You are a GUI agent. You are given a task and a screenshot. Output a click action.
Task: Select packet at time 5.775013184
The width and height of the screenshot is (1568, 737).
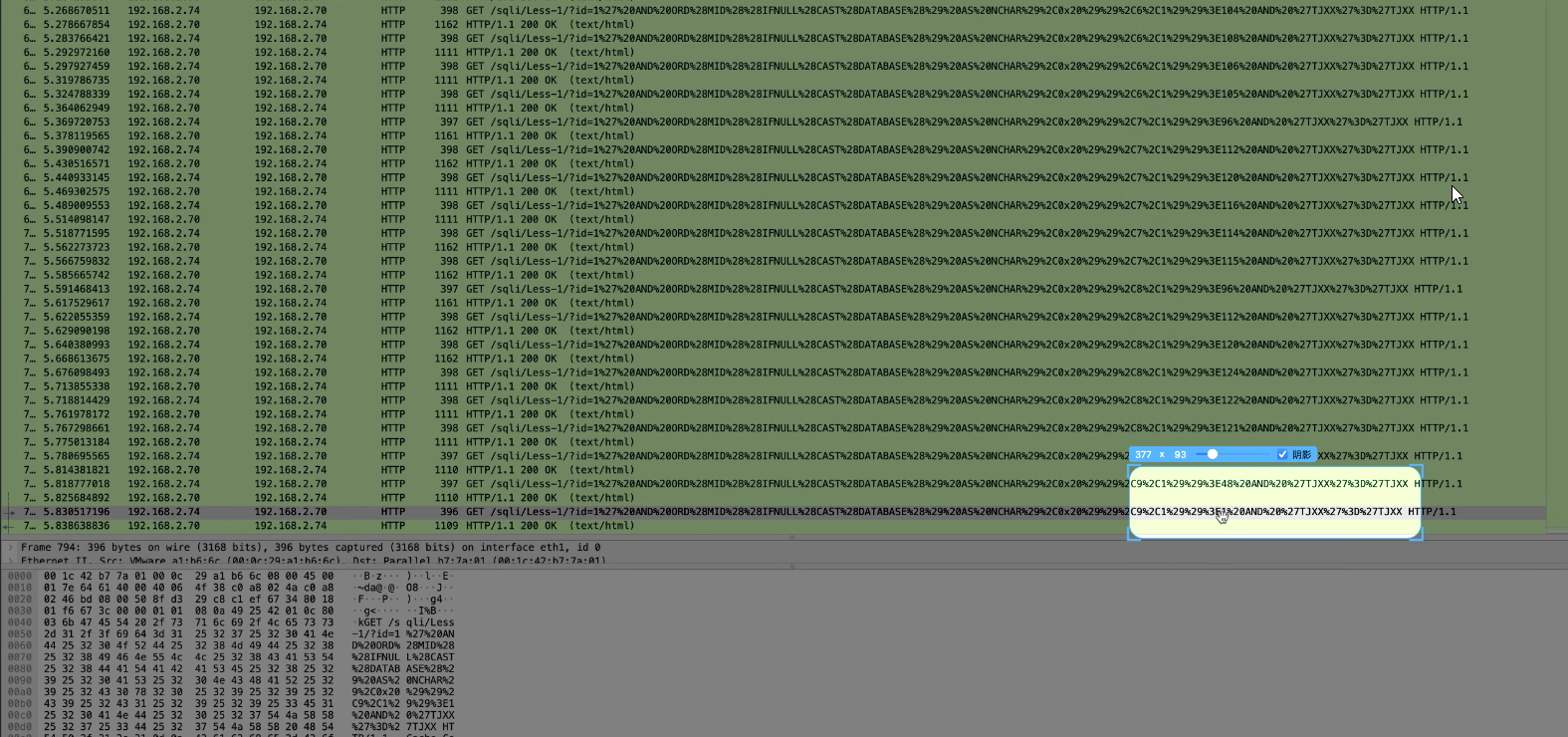tap(774, 442)
